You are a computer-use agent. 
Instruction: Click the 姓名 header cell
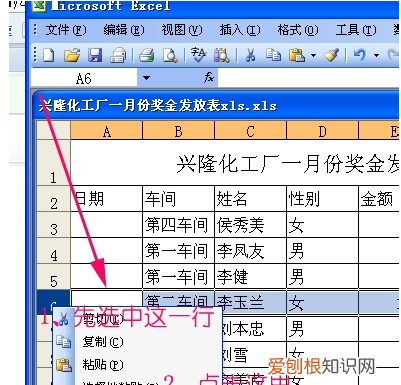[x=251, y=199]
